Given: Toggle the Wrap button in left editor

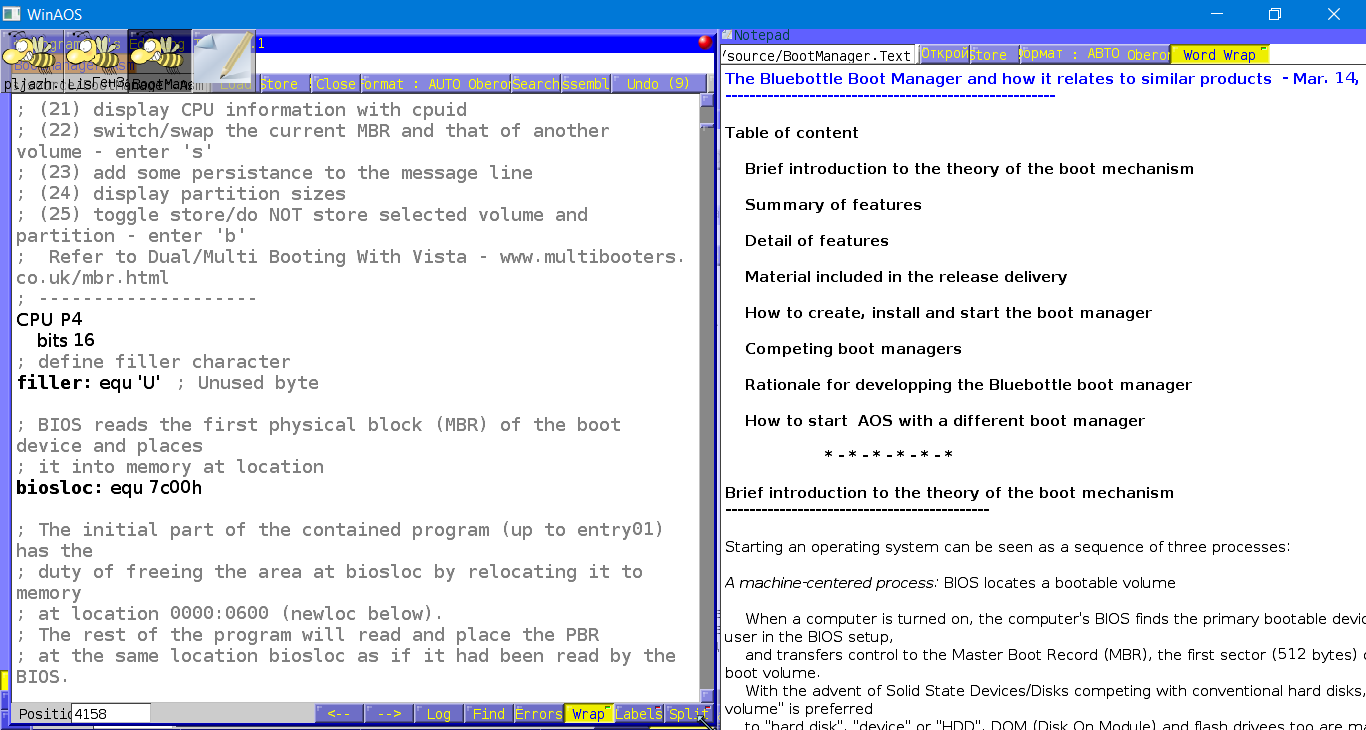Looking at the screenshot, I should 589,713.
